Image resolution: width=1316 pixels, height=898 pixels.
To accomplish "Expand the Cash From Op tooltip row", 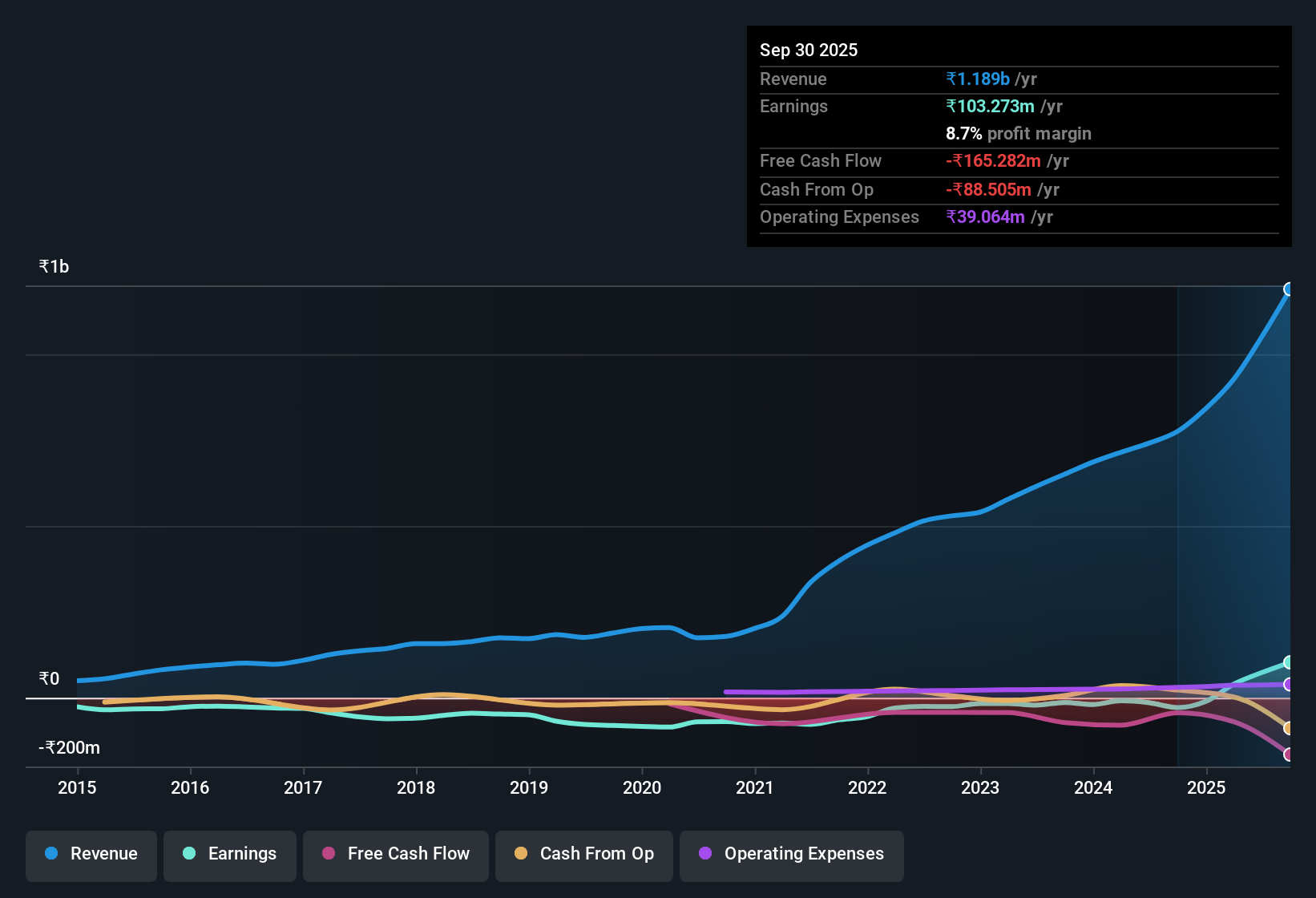I will (816, 190).
